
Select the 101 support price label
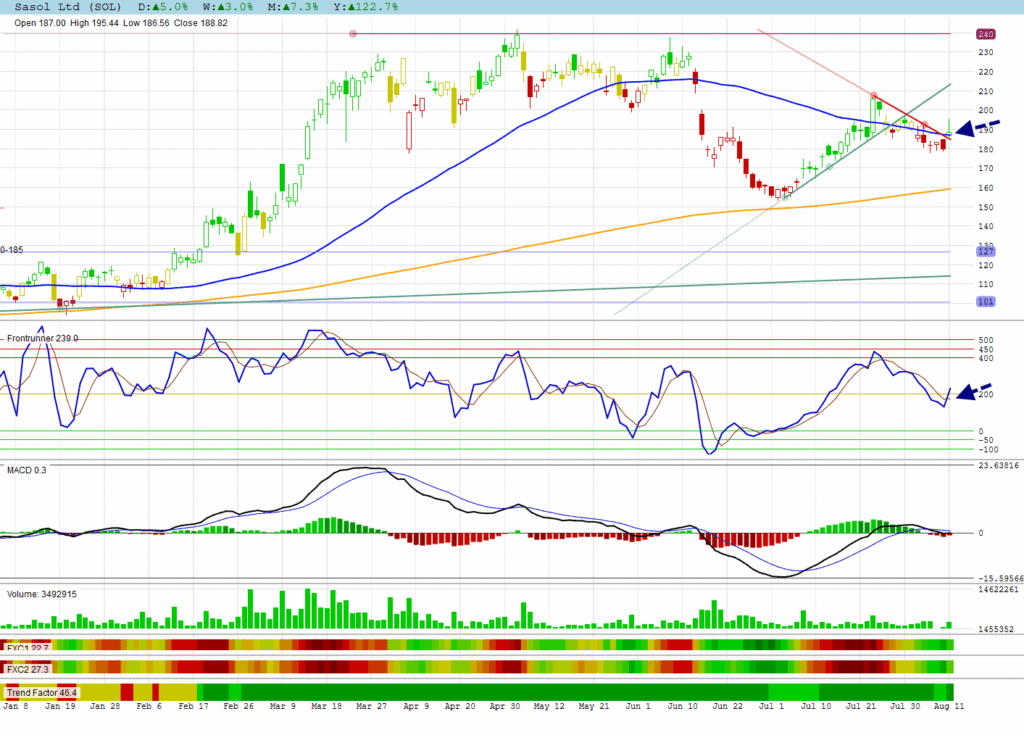coord(985,302)
